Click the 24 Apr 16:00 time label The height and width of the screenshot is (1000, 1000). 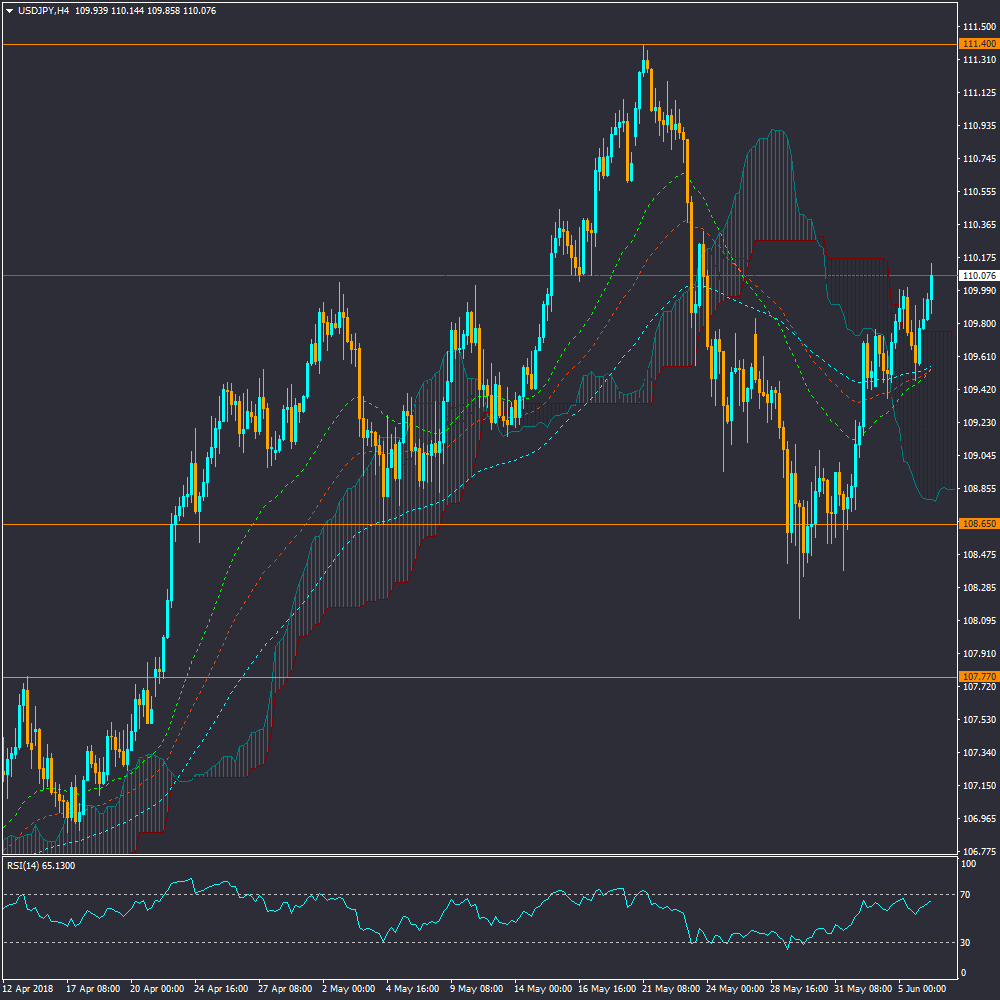click(x=222, y=988)
